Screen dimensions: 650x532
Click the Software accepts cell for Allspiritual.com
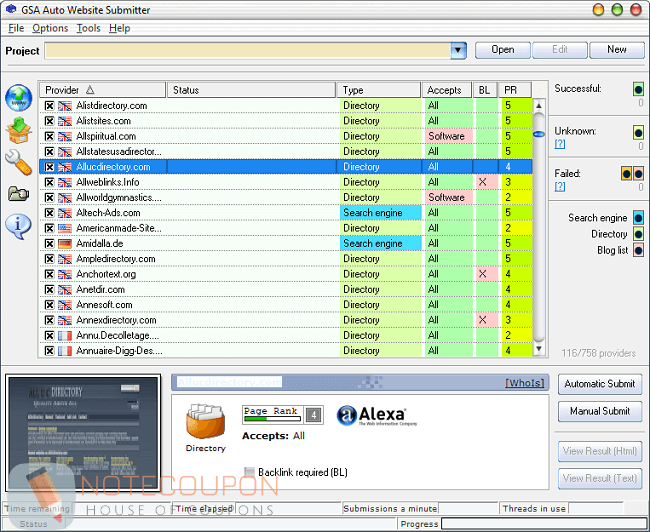click(x=448, y=136)
